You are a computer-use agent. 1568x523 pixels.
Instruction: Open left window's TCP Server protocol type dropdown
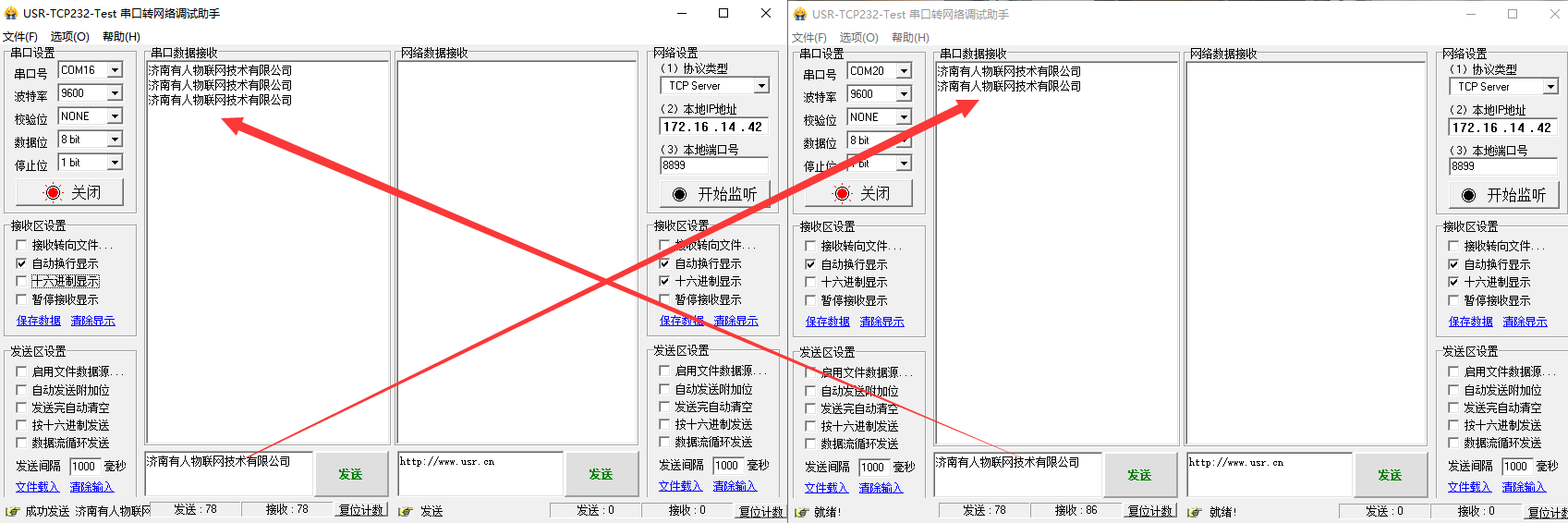coord(761,86)
